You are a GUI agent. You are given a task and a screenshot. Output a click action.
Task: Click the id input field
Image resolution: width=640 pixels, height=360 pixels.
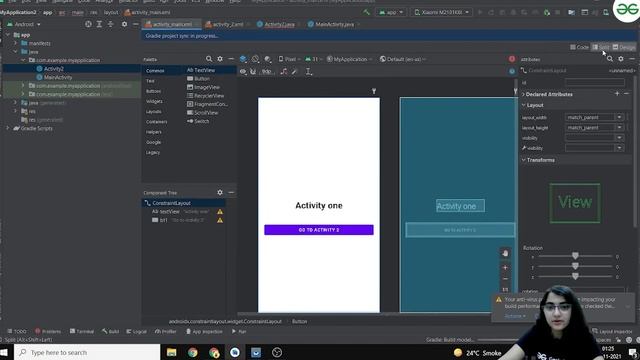(595, 82)
